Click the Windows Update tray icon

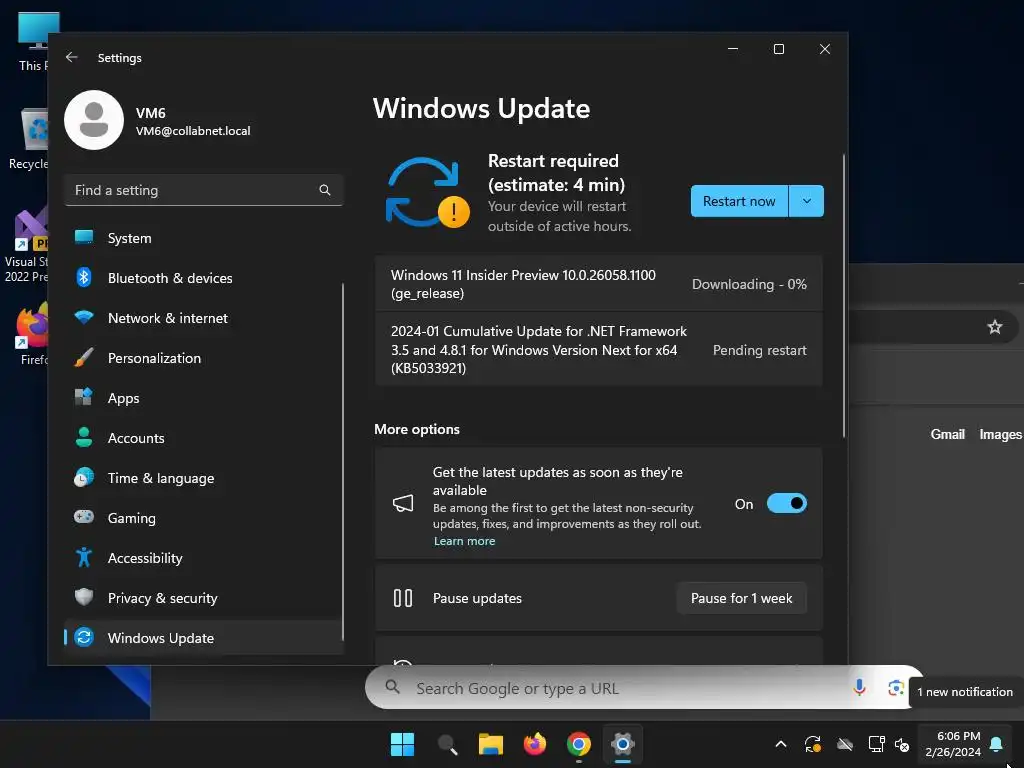812,744
